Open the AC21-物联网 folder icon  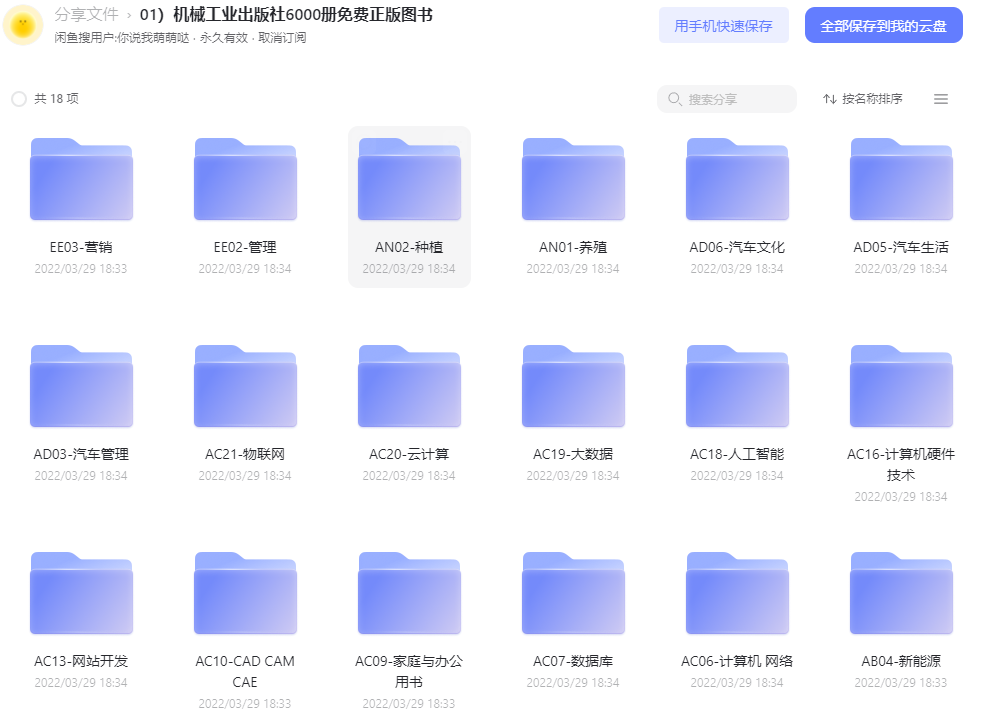[245, 386]
